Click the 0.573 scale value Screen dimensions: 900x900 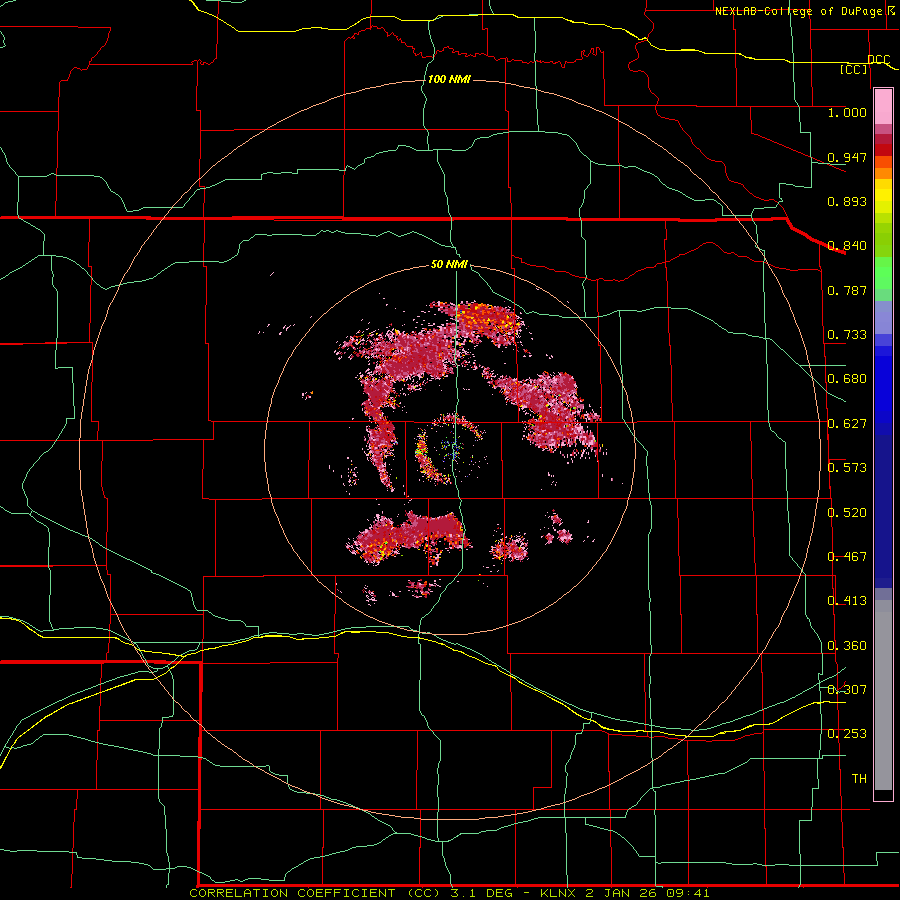(x=847, y=468)
